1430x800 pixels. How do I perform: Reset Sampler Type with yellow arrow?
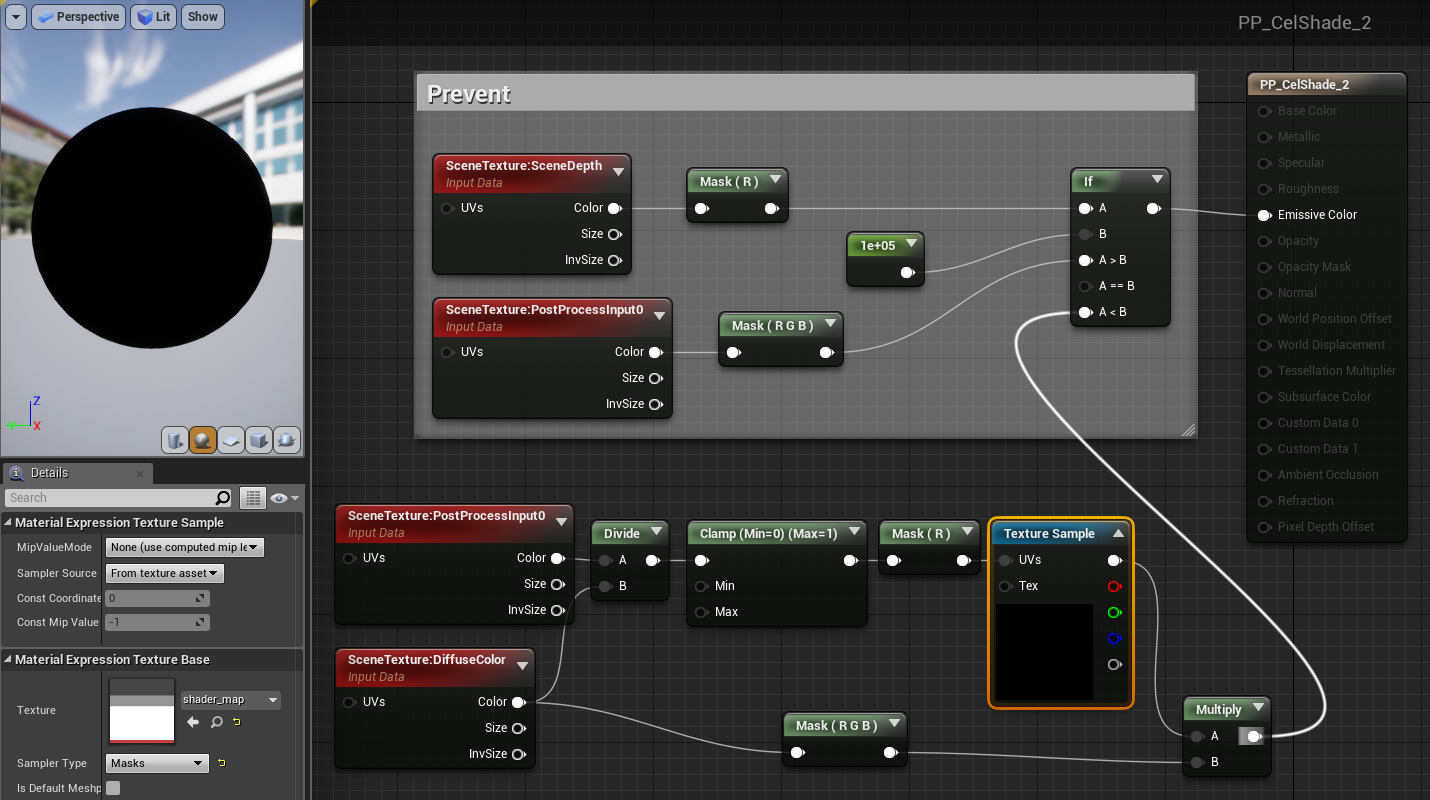(221, 763)
